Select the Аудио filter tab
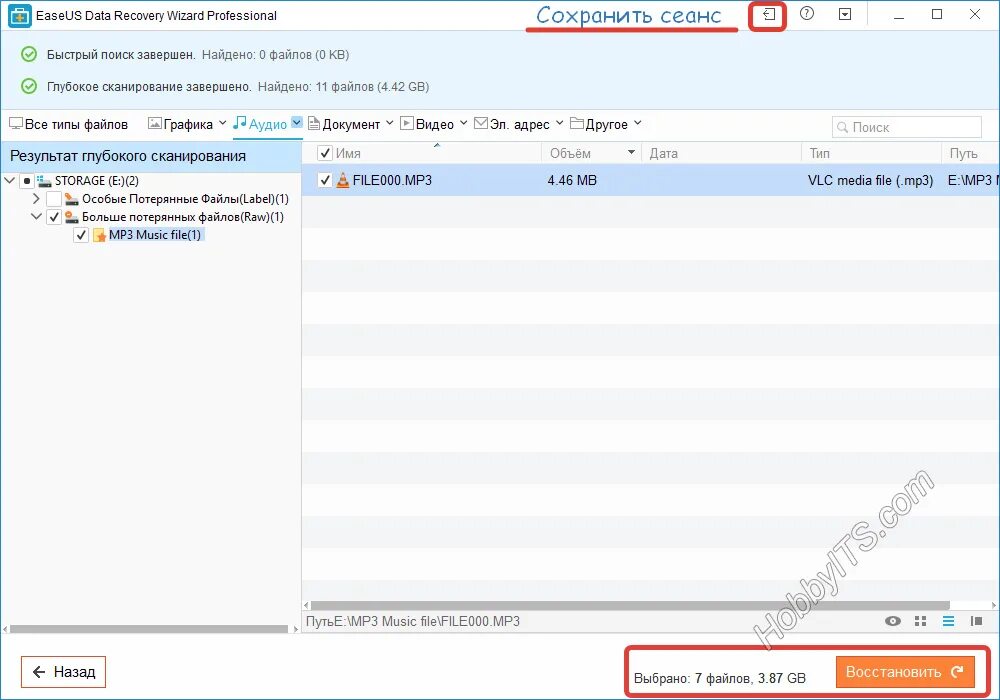 coord(260,124)
